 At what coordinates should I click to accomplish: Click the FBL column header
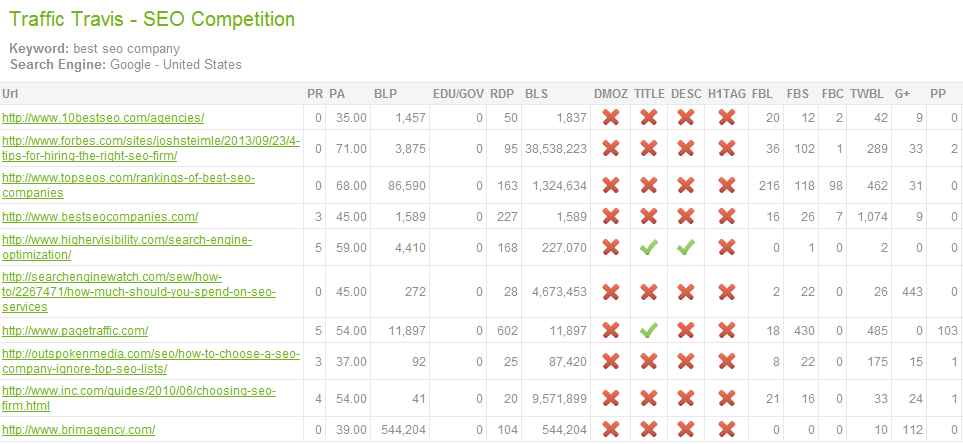762,94
